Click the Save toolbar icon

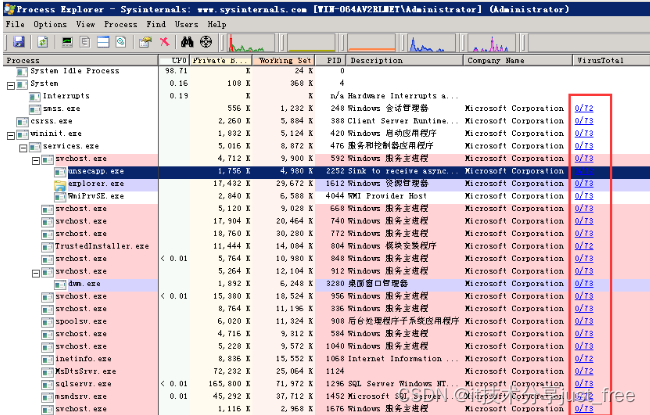[19, 42]
